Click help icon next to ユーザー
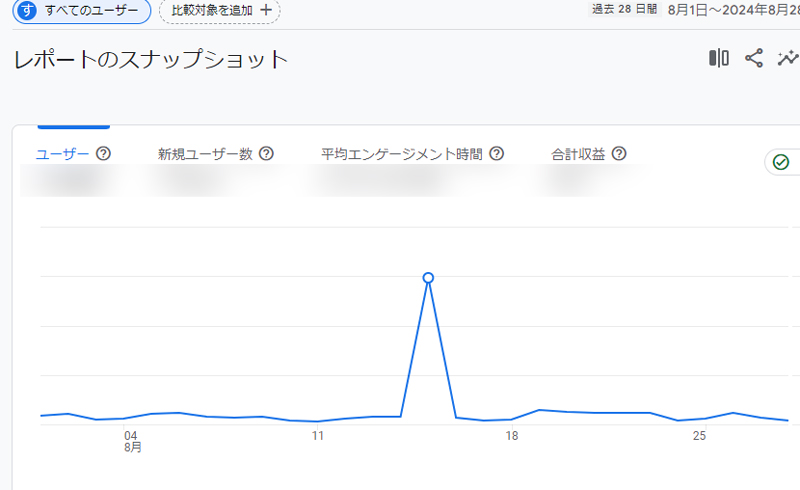 (x=102, y=154)
